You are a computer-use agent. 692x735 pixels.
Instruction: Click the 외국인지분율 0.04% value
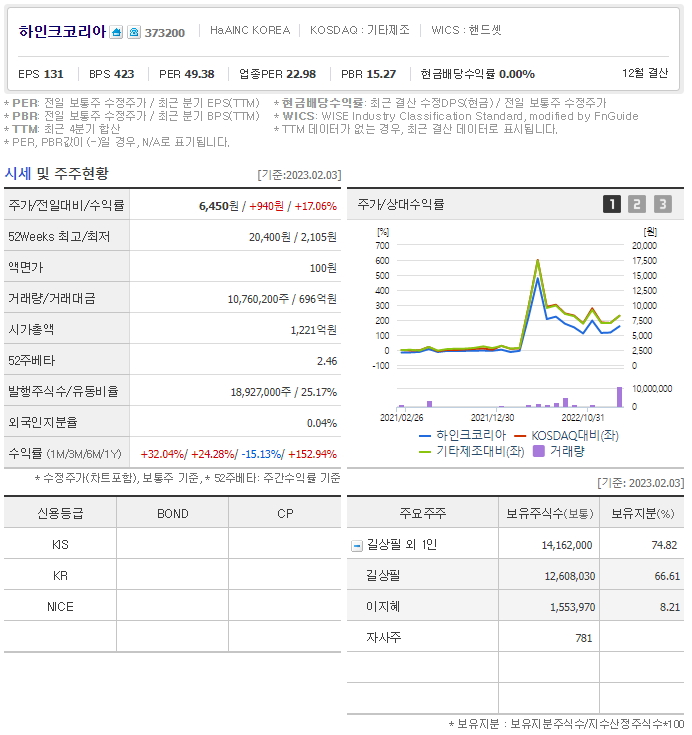click(322, 423)
